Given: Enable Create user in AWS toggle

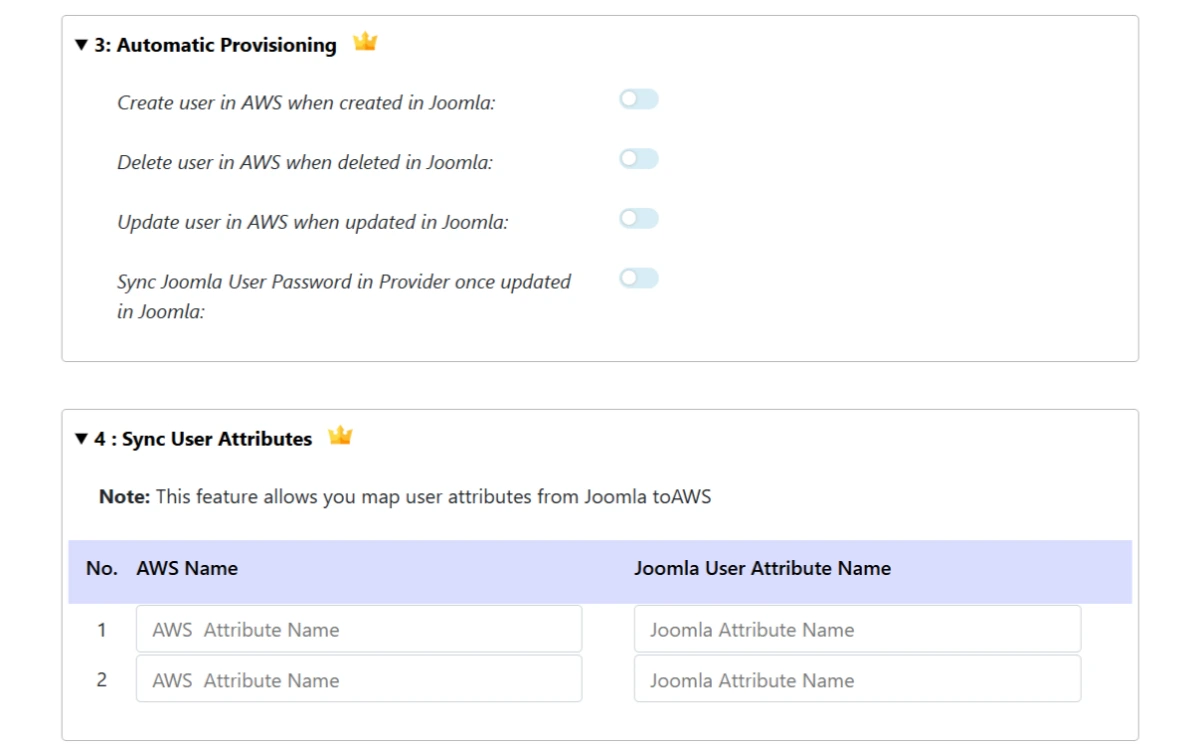Looking at the screenshot, I should pos(639,99).
